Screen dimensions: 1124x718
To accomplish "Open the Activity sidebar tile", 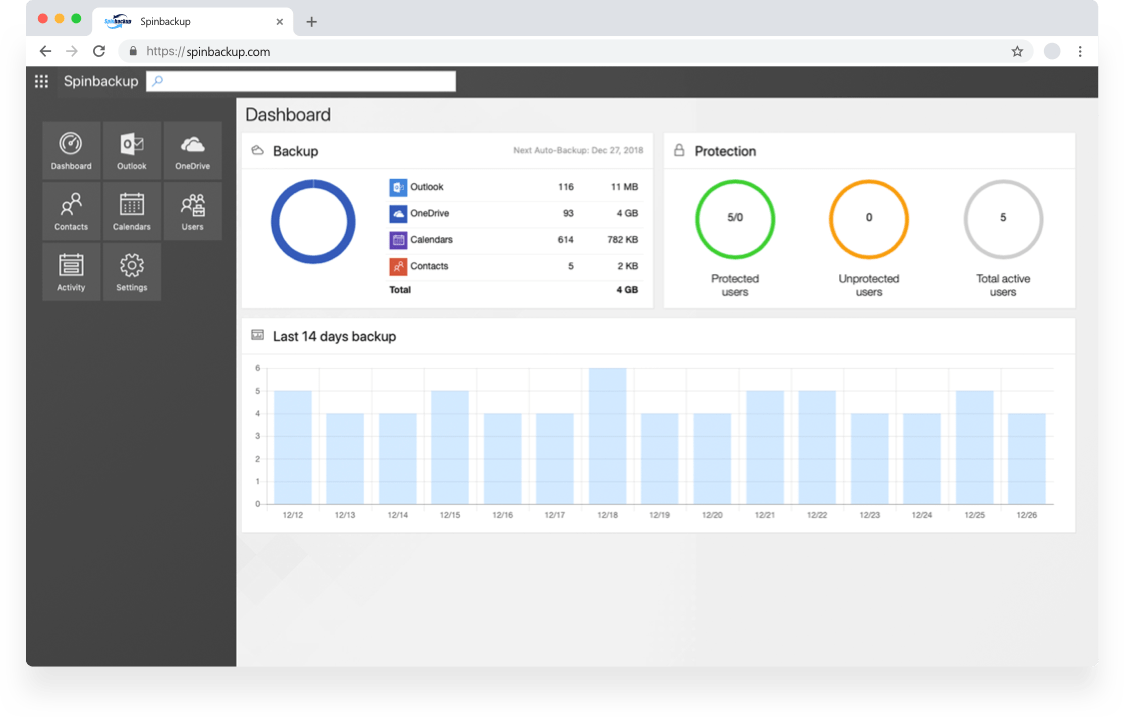I will [71, 272].
